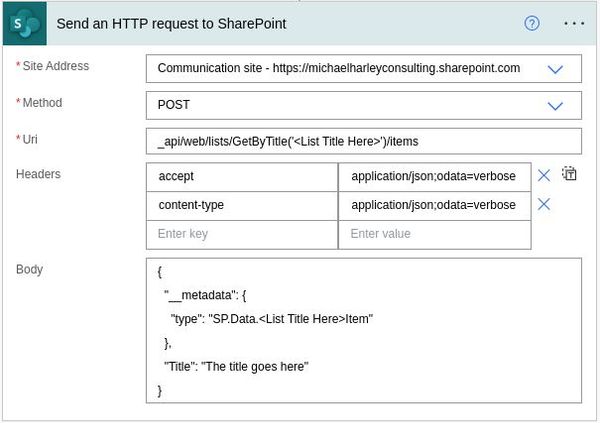Click the SharePoint connector icon
This screenshot has height=423, width=600.
24,23
